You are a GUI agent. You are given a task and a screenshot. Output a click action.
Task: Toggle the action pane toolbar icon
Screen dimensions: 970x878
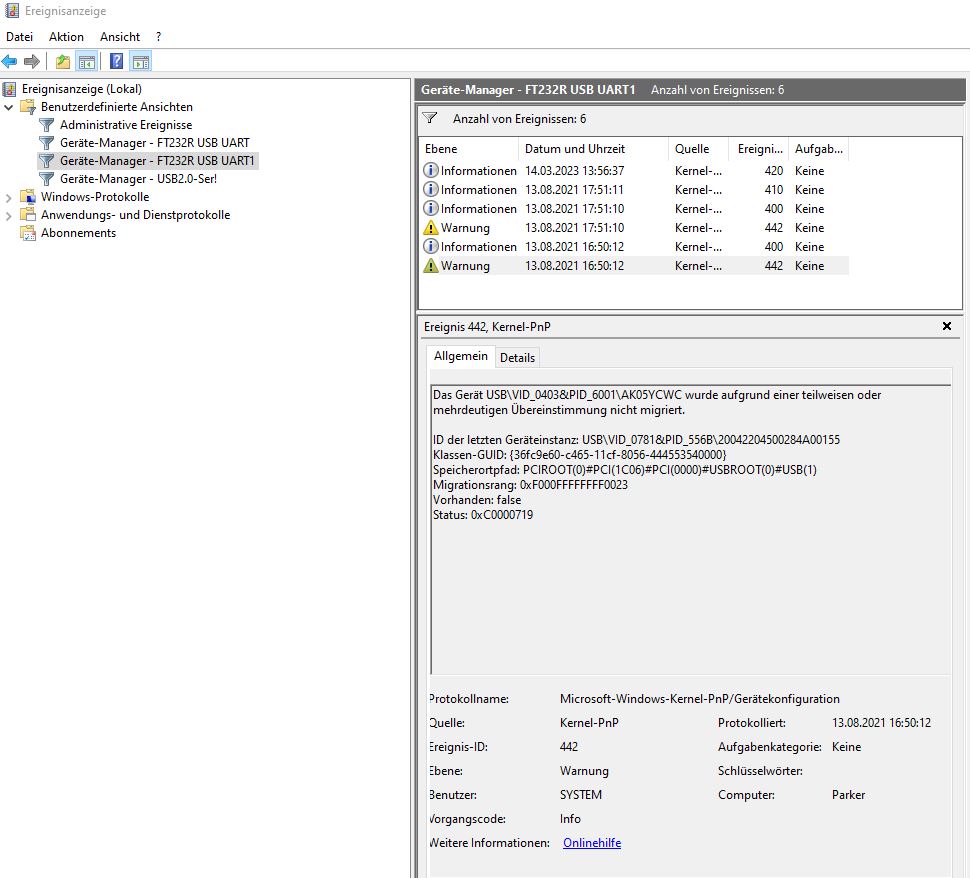point(141,61)
